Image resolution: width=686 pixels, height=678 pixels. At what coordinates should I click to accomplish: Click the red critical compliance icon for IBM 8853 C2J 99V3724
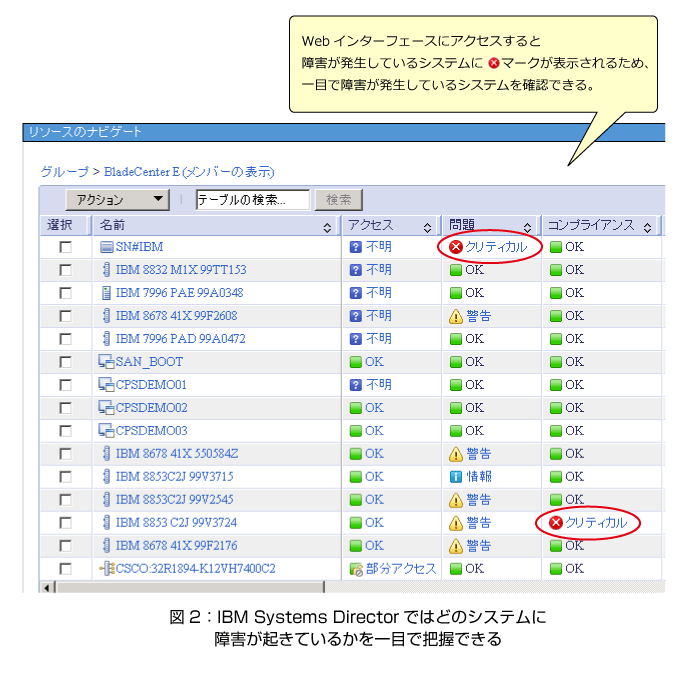[x=556, y=523]
